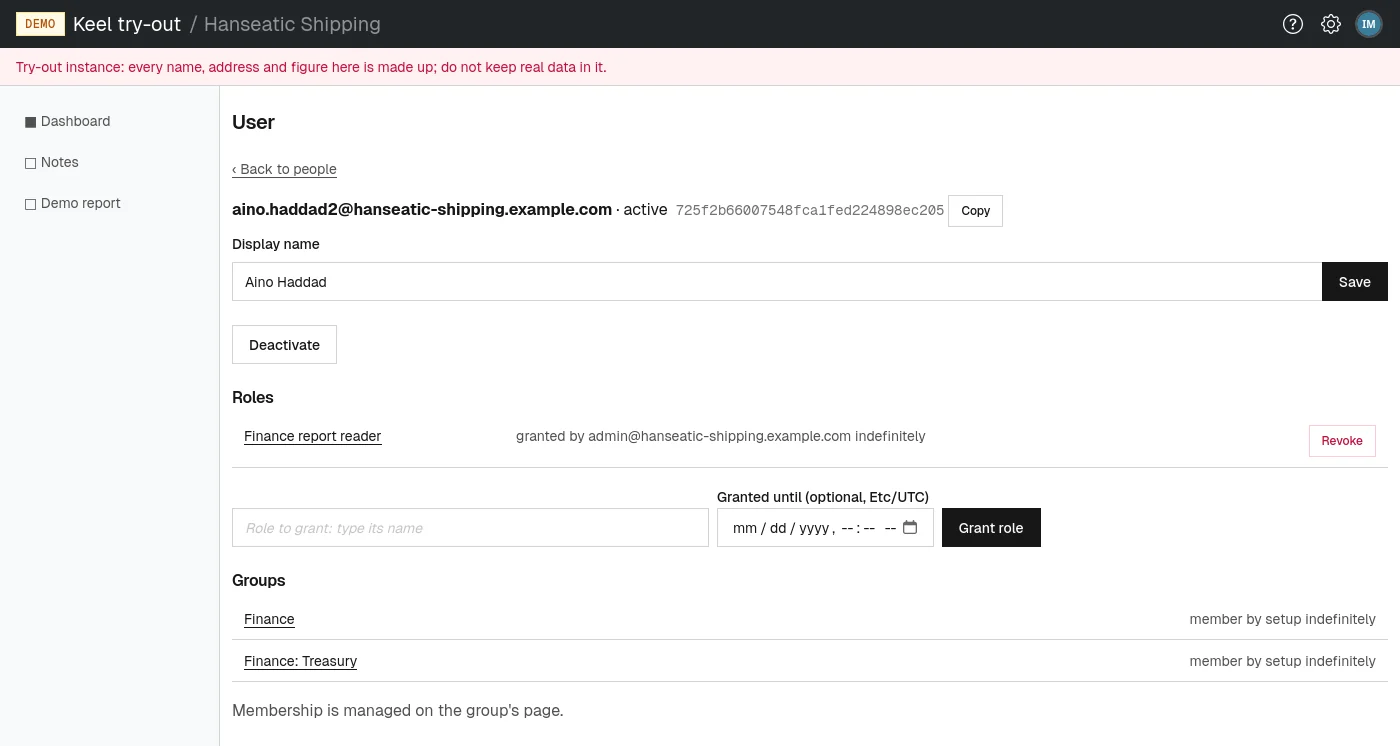Click the aino.haddad2 email address text
1400x746 pixels.
pyautogui.click(x=422, y=210)
